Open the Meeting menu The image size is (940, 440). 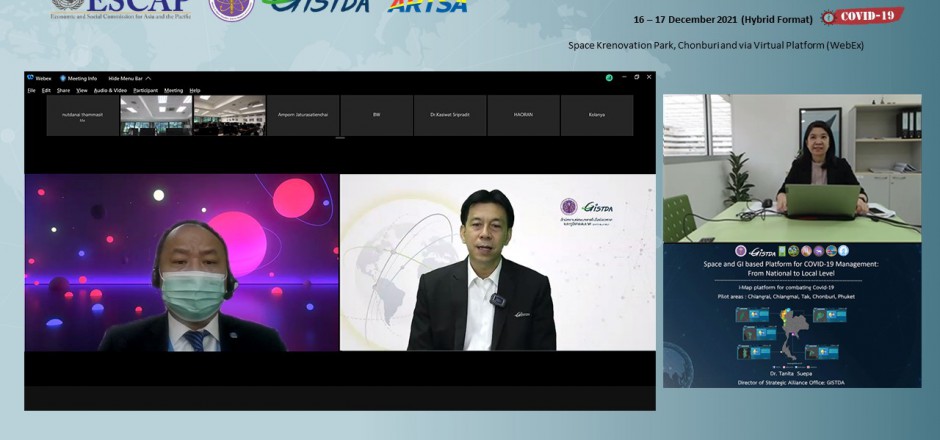pos(174,90)
